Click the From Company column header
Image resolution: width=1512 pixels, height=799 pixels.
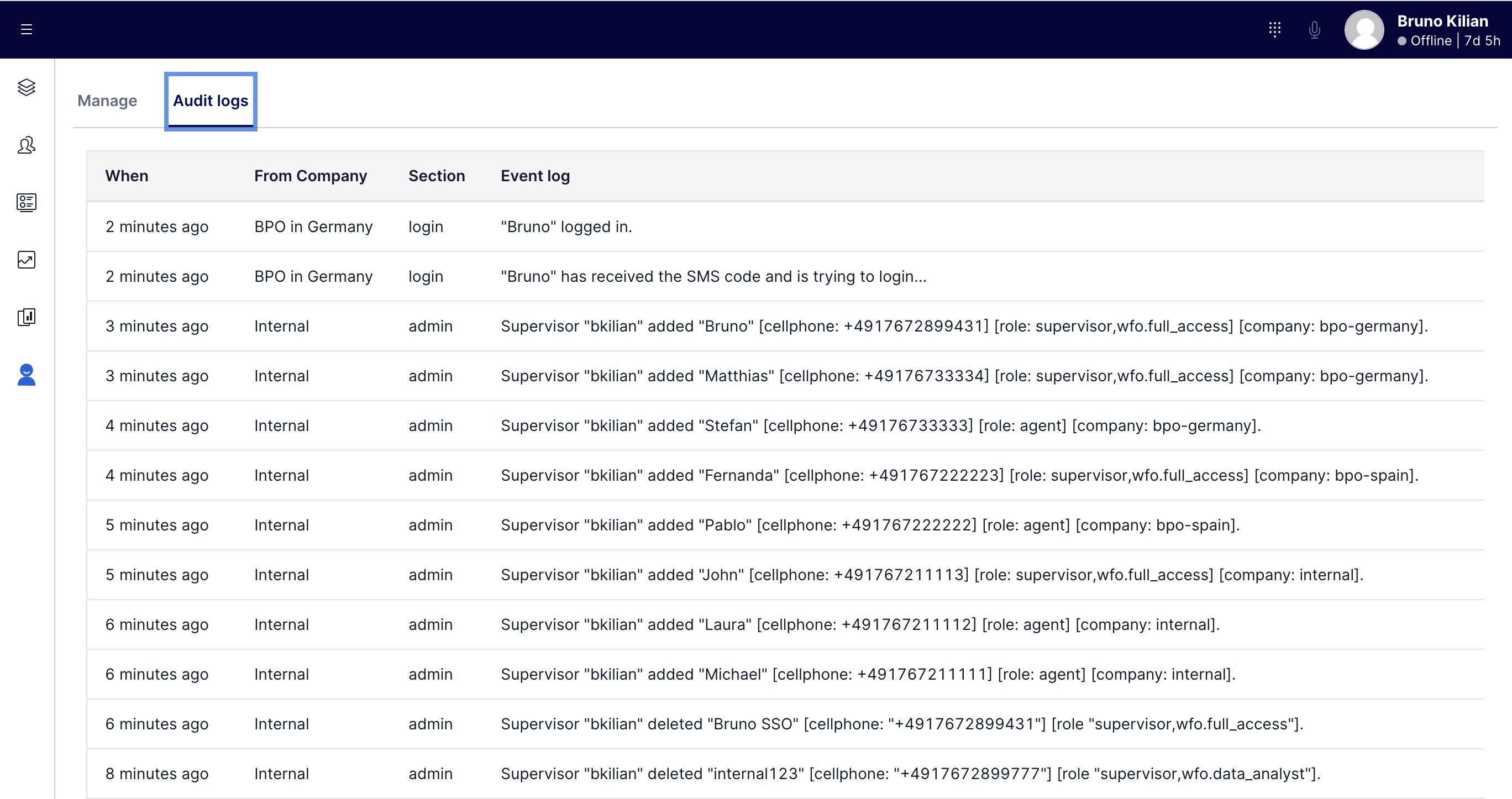tap(311, 176)
